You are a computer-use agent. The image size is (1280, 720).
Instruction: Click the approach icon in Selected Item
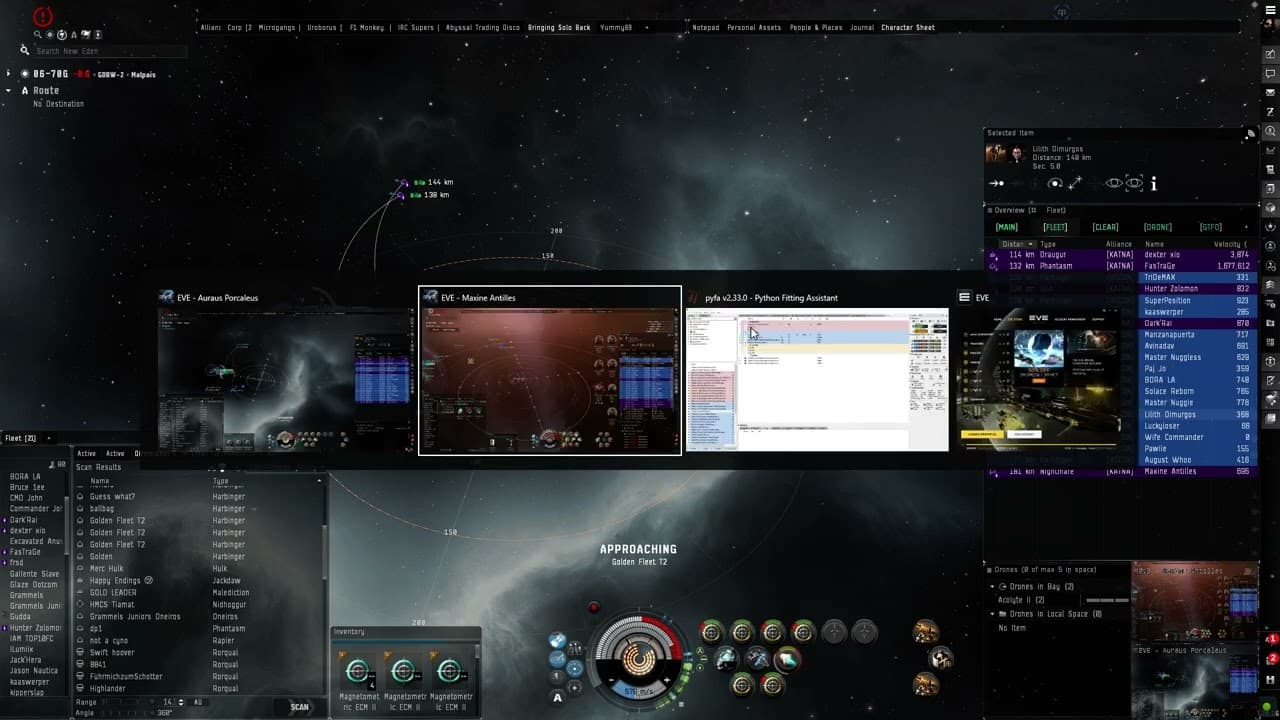click(x=996, y=184)
